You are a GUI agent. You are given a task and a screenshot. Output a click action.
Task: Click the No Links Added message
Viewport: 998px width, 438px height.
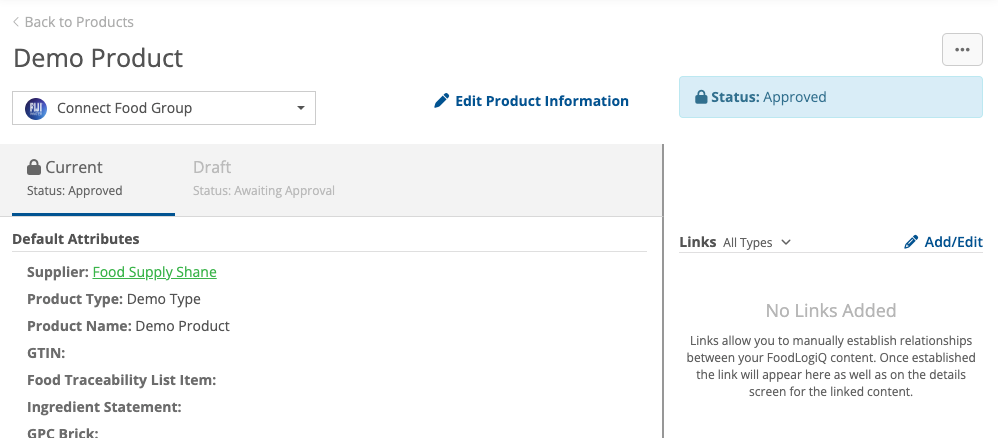tap(830, 311)
